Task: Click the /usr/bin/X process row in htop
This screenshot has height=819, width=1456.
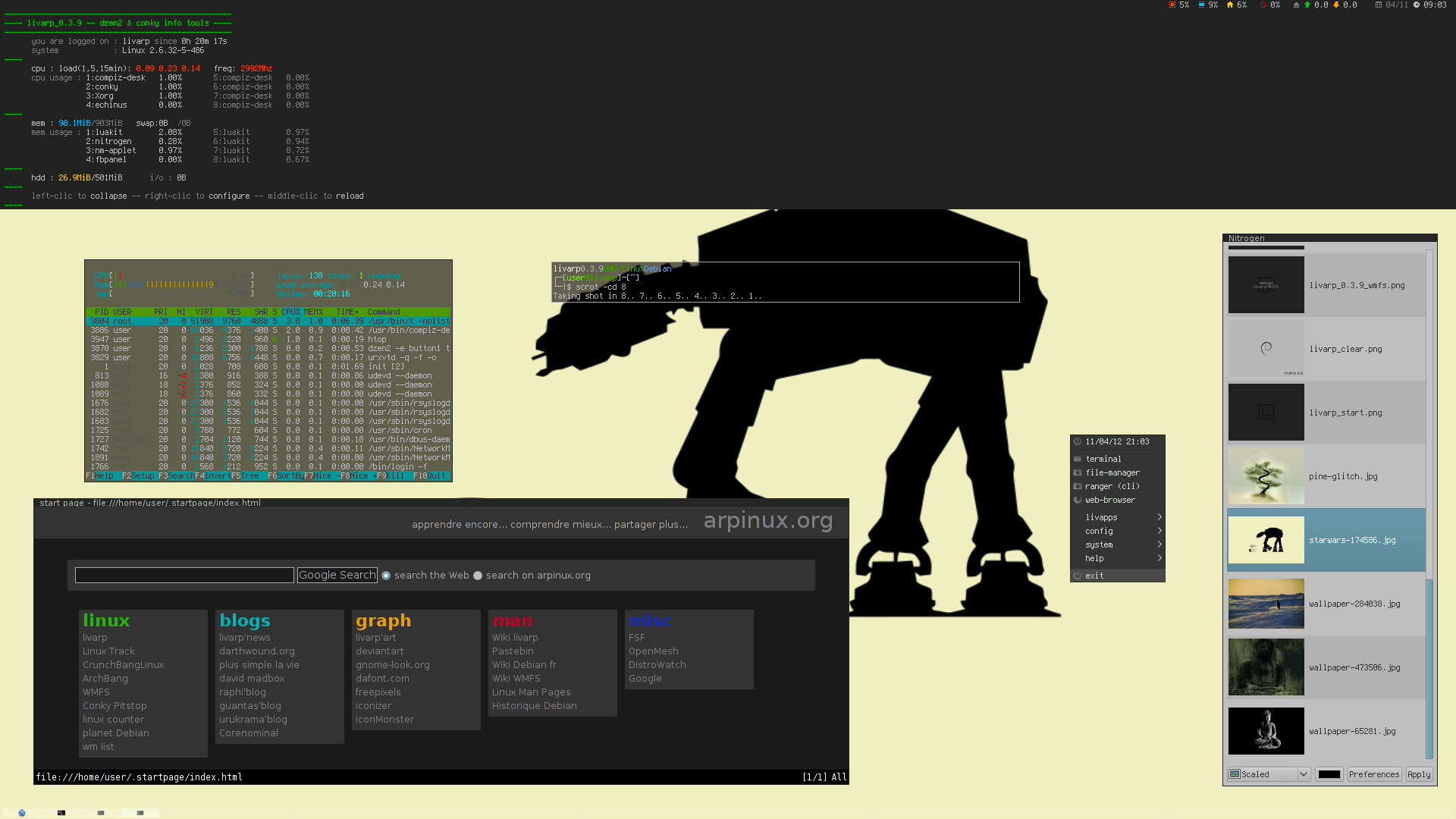Action: point(269,322)
